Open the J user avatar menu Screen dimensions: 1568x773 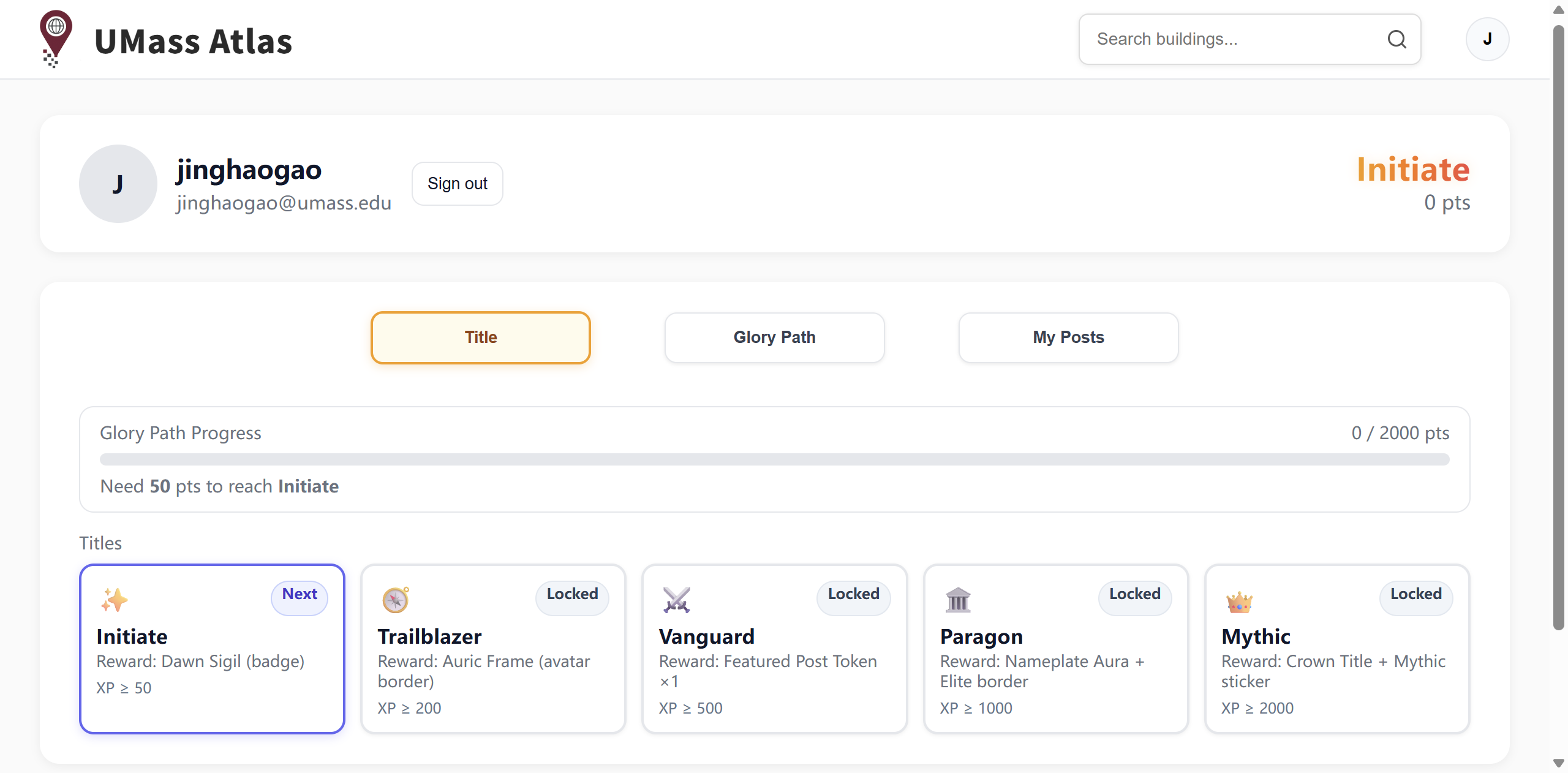tap(1487, 39)
